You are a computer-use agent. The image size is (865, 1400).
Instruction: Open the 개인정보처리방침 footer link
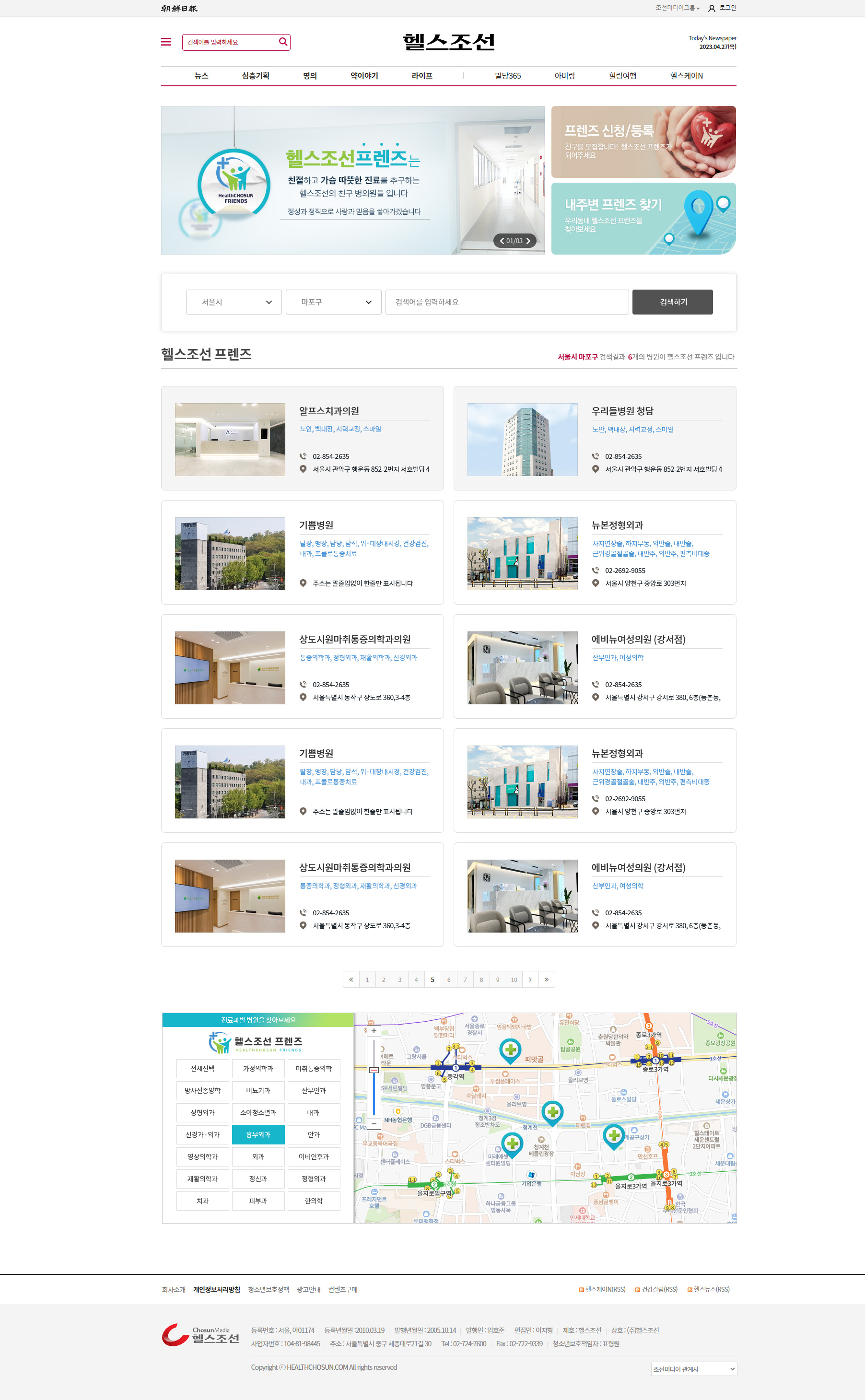coord(216,1290)
